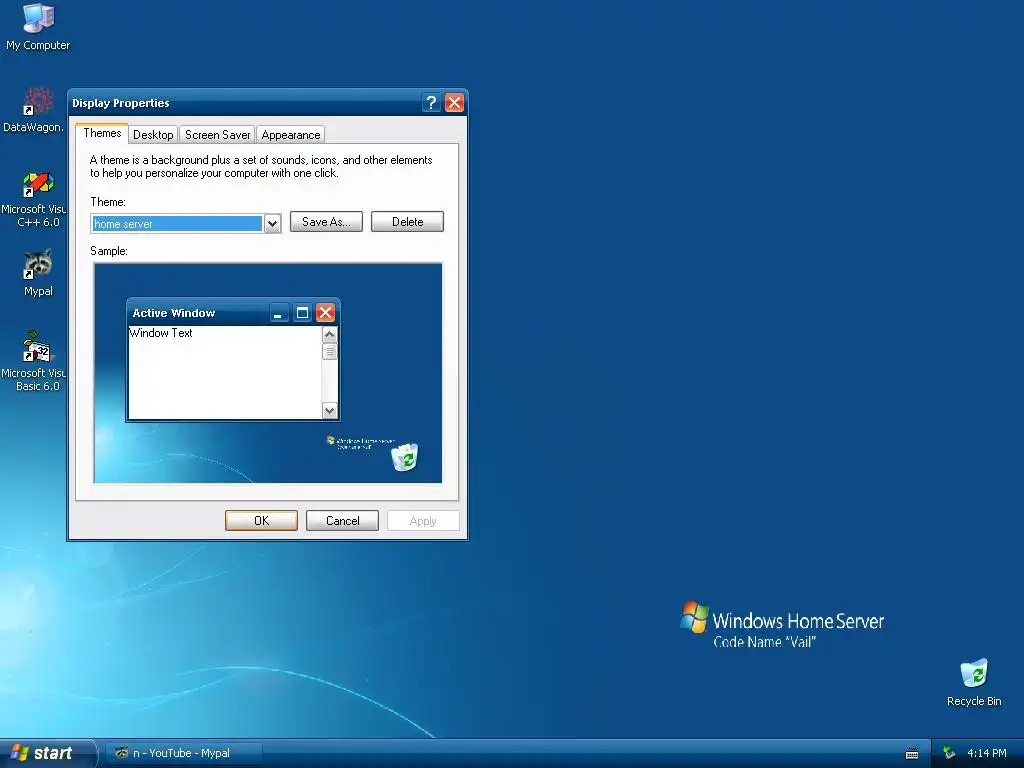1024x768 pixels.
Task: Select the Recycle Bin desktop icon
Action: click(974, 682)
